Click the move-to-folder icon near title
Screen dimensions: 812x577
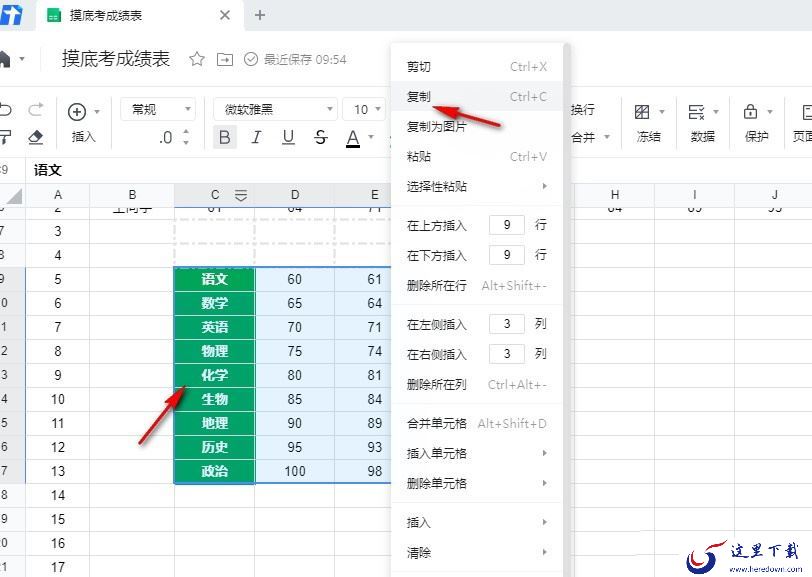[225, 60]
